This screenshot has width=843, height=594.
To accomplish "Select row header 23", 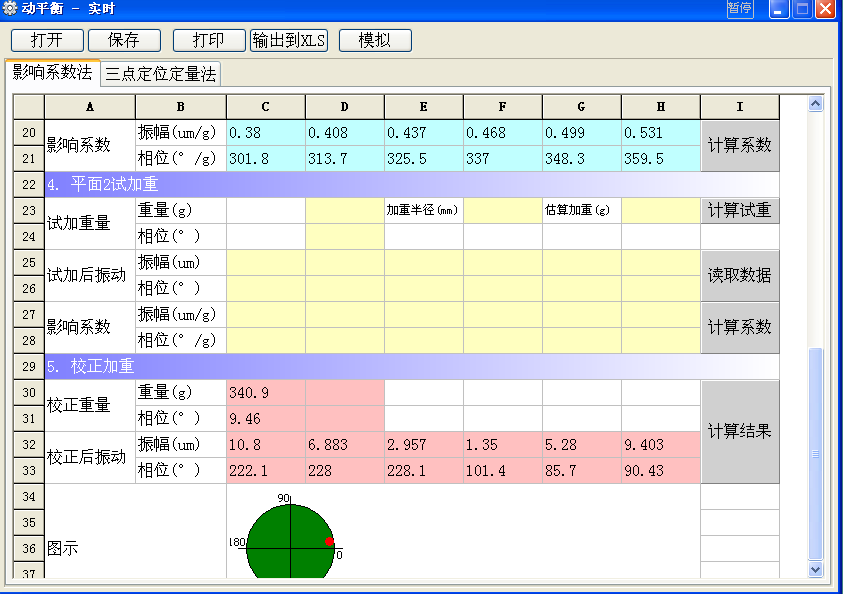I will pos(29,211).
